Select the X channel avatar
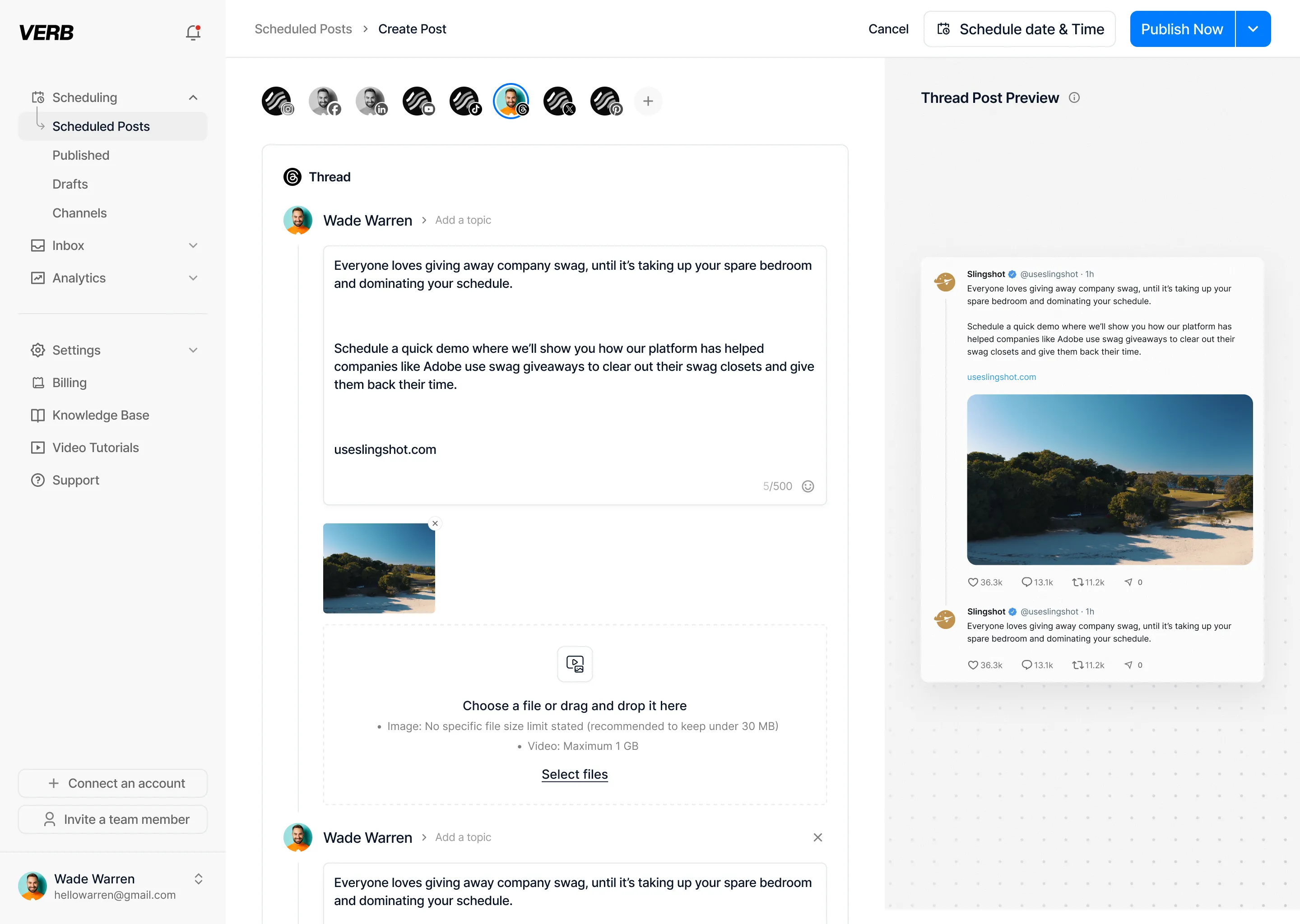The image size is (1300, 924). point(559,101)
